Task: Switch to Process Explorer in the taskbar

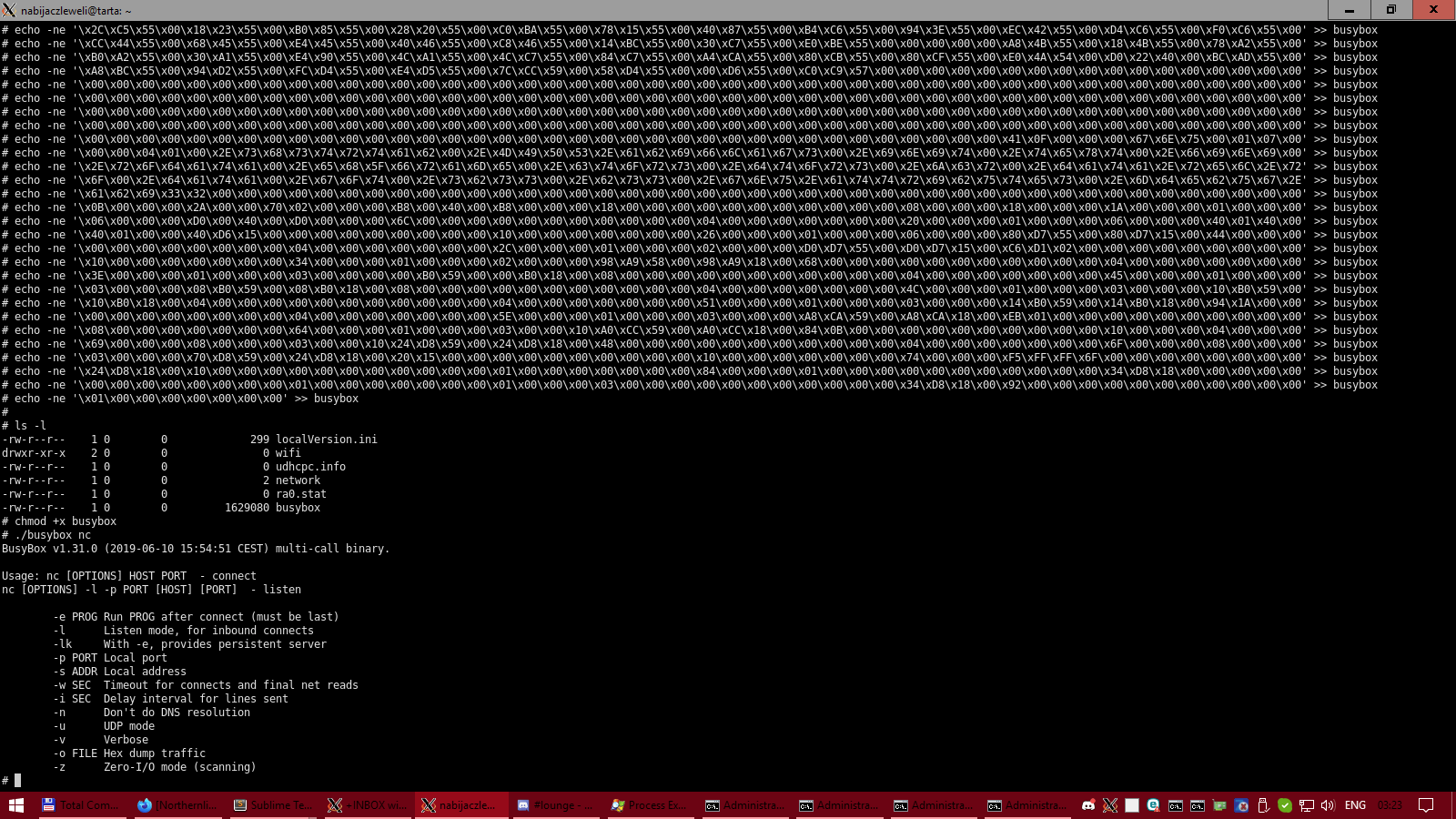Action: click(649, 805)
